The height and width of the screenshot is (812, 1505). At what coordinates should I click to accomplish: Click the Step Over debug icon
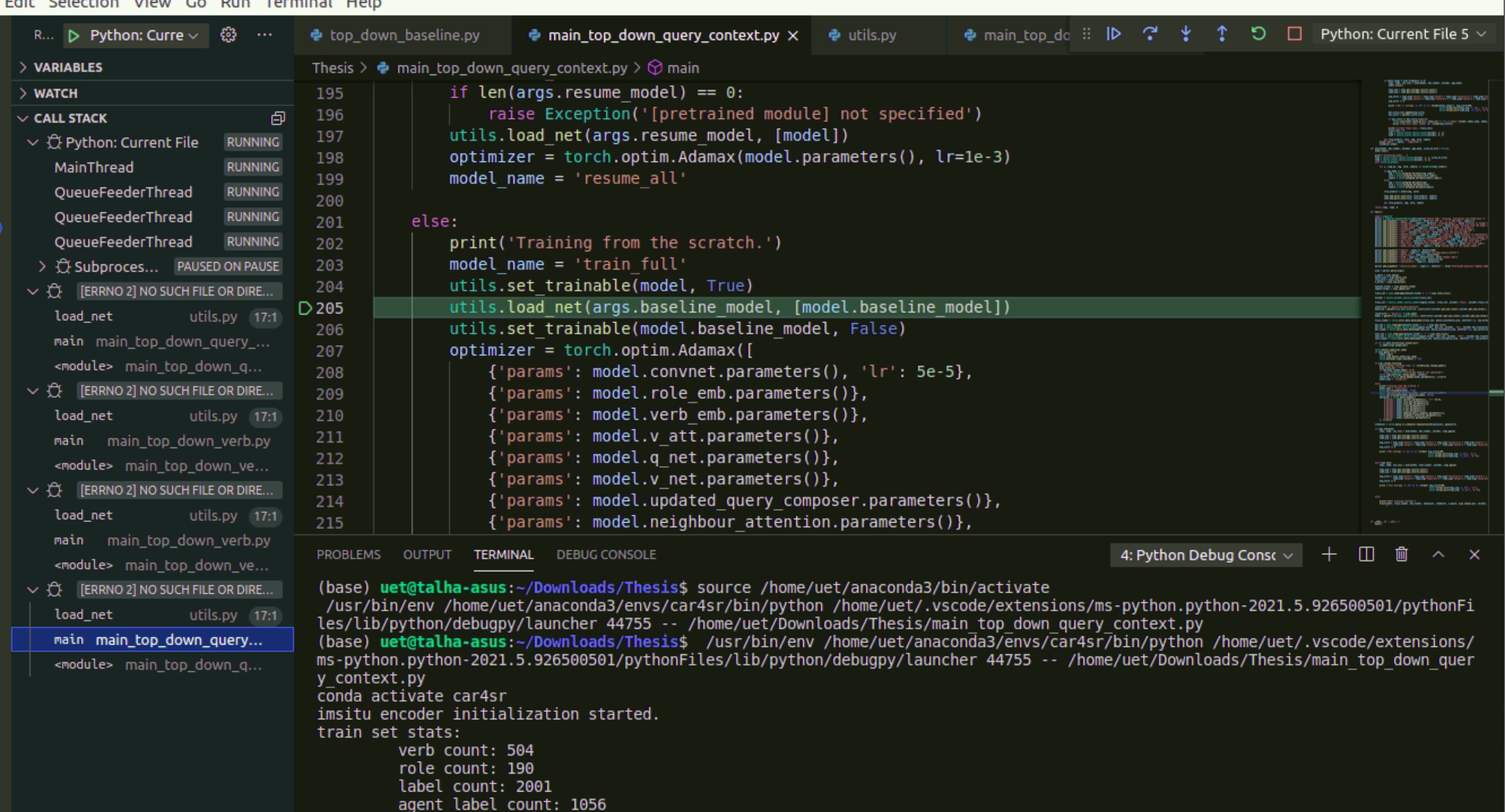point(1150,34)
